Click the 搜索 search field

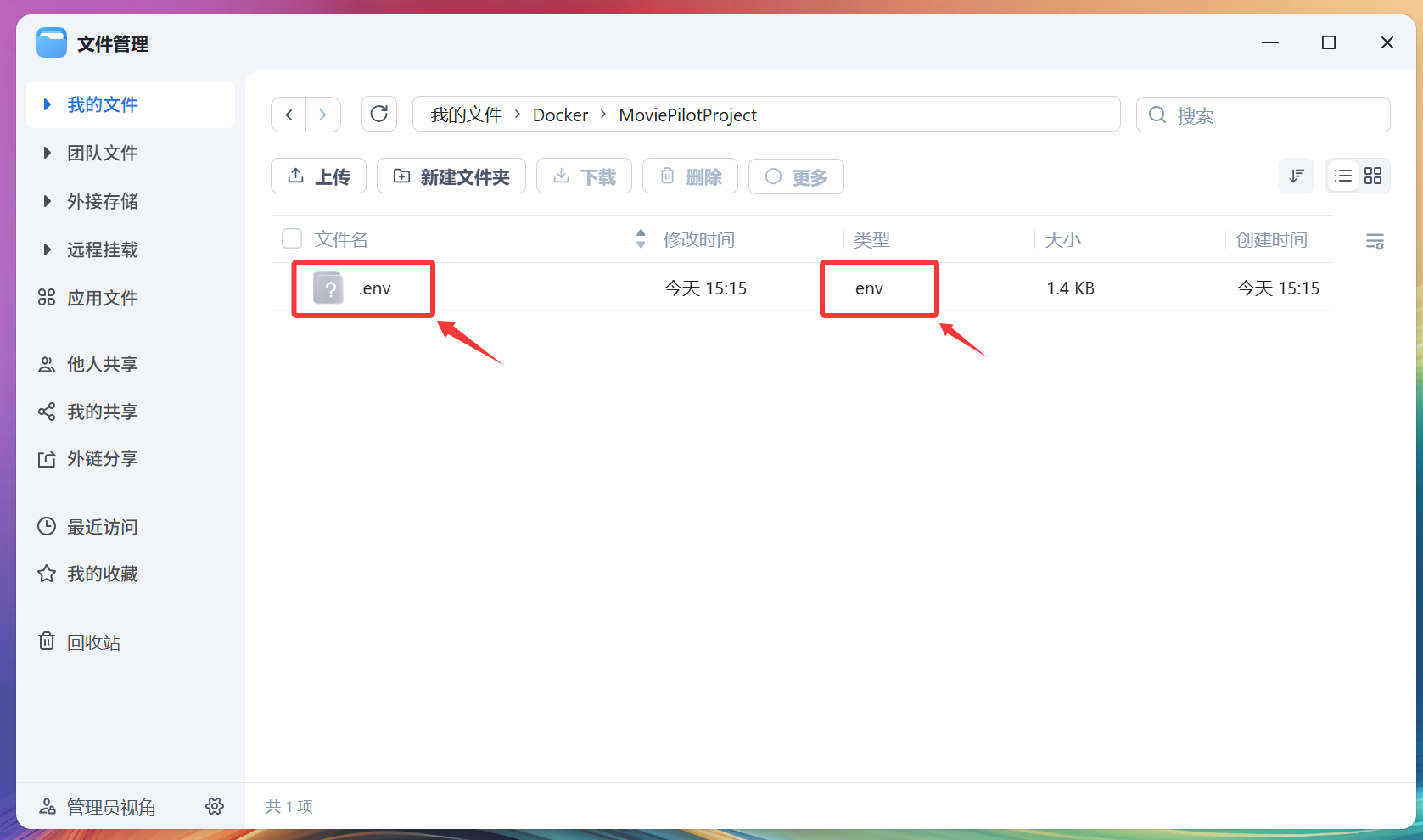(x=1273, y=115)
